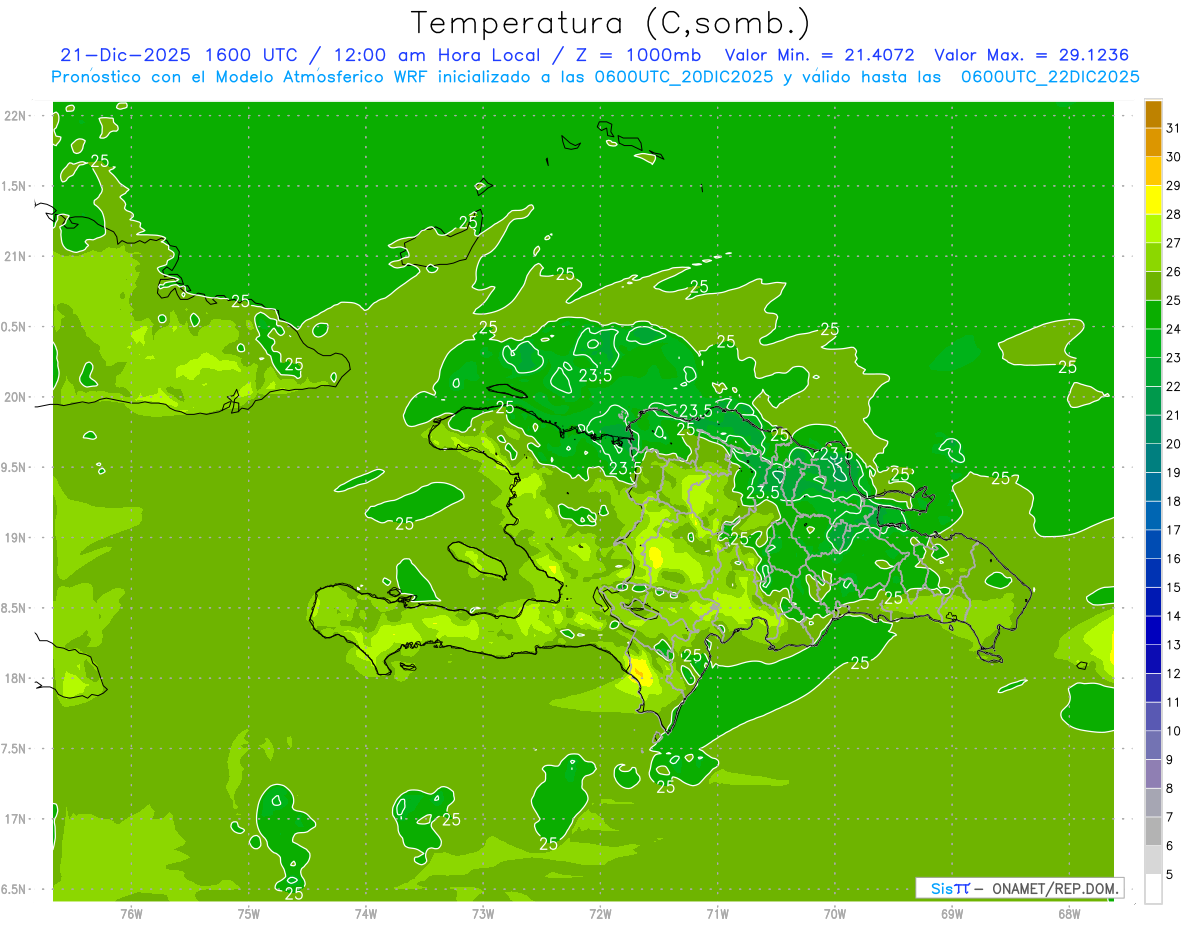Viewport: 1200px width, 927px height.
Task: Click the purple colorbar segment between 8 and 9
Action: click(1153, 773)
